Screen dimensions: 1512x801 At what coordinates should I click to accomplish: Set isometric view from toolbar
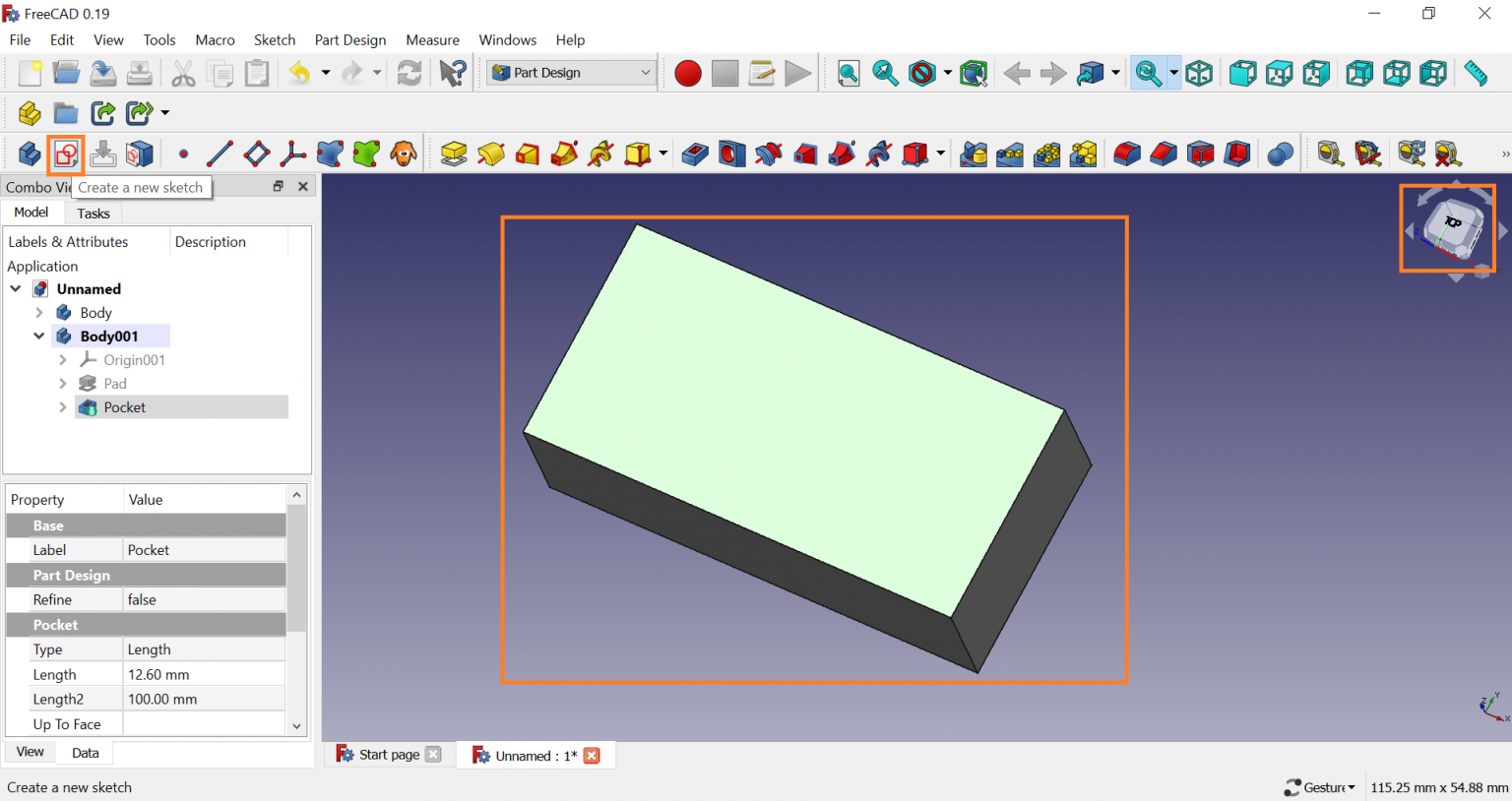pyautogui.click(x=1199, y=74)
